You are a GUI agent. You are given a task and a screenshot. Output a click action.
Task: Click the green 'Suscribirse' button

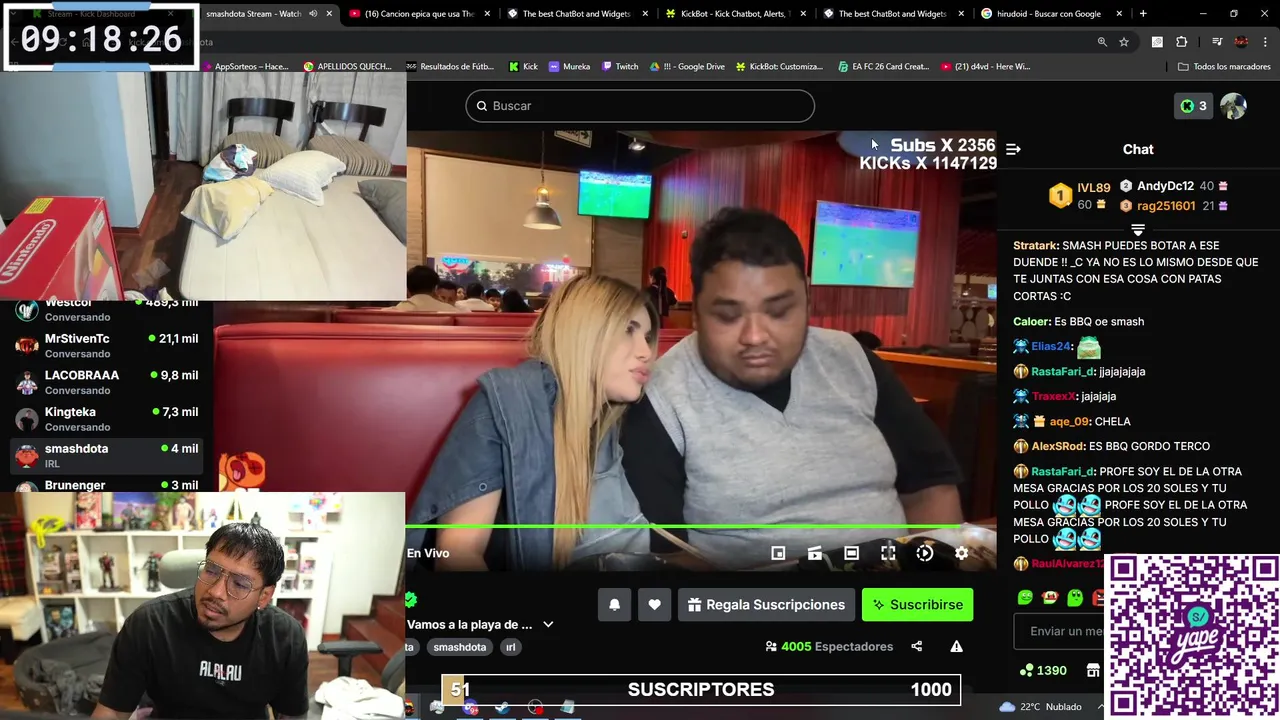[x=917, y=605]
